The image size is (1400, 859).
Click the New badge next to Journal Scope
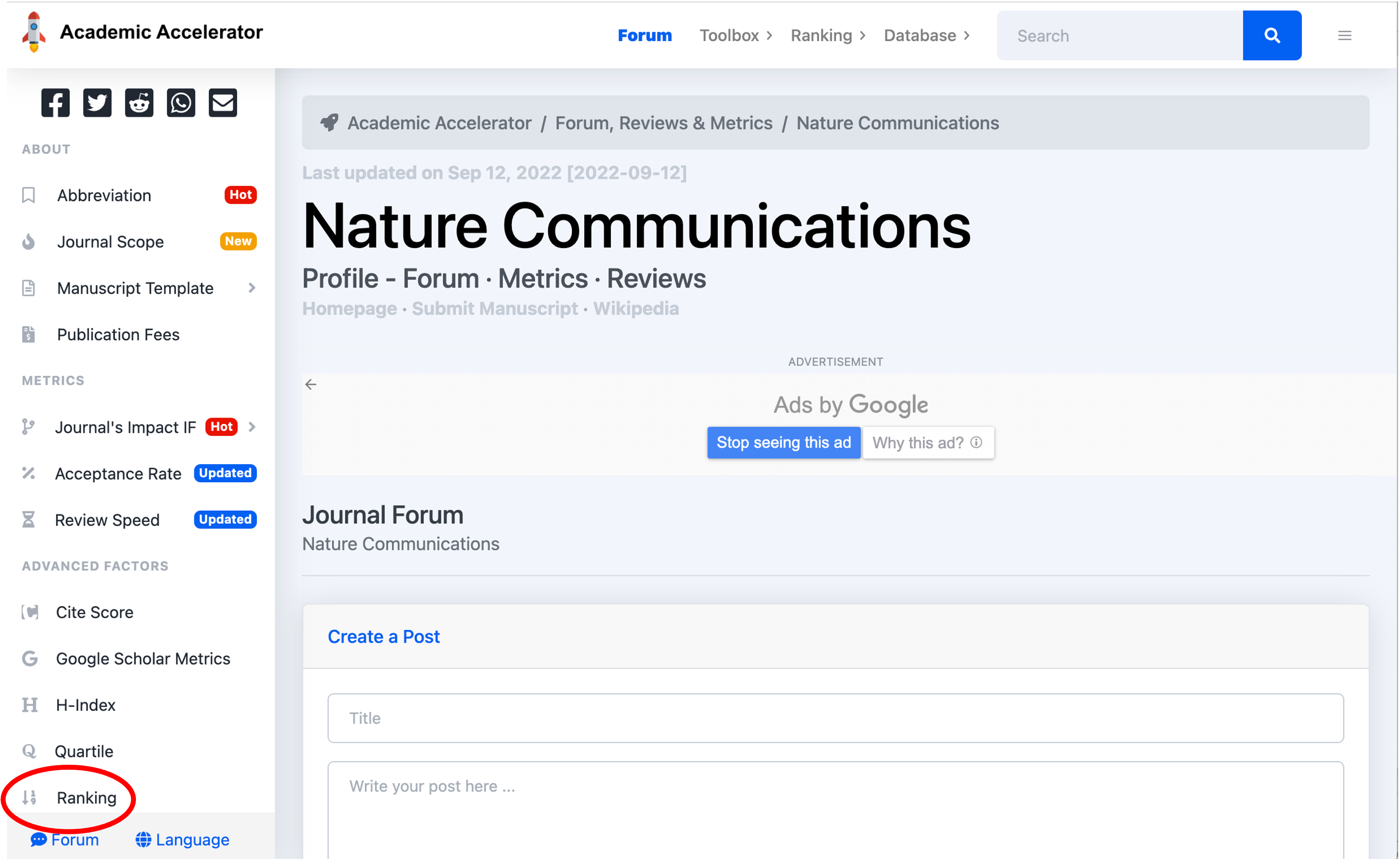238,242
